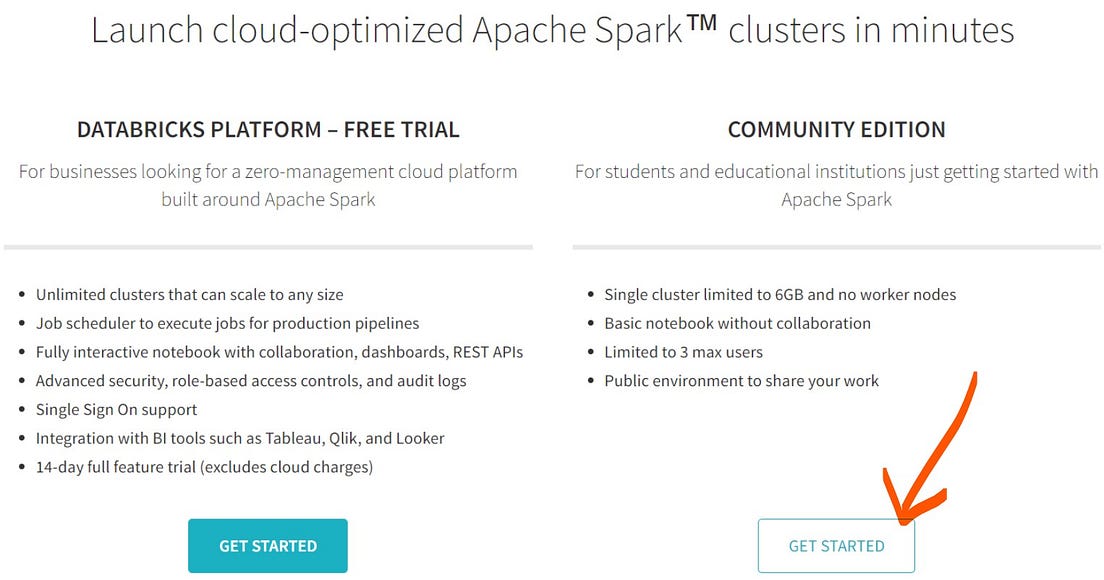Select the COMMUNITY EDITION heading
The width and height of the screenshot is (1104, 580).
[x=836, y=129]
